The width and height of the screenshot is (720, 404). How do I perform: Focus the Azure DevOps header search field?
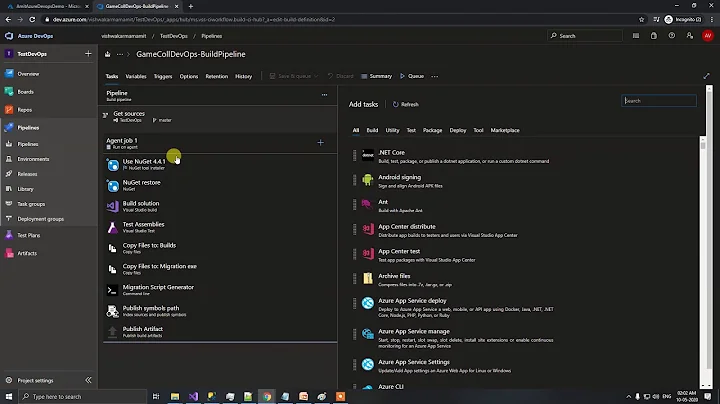click(x=585, y=36)
